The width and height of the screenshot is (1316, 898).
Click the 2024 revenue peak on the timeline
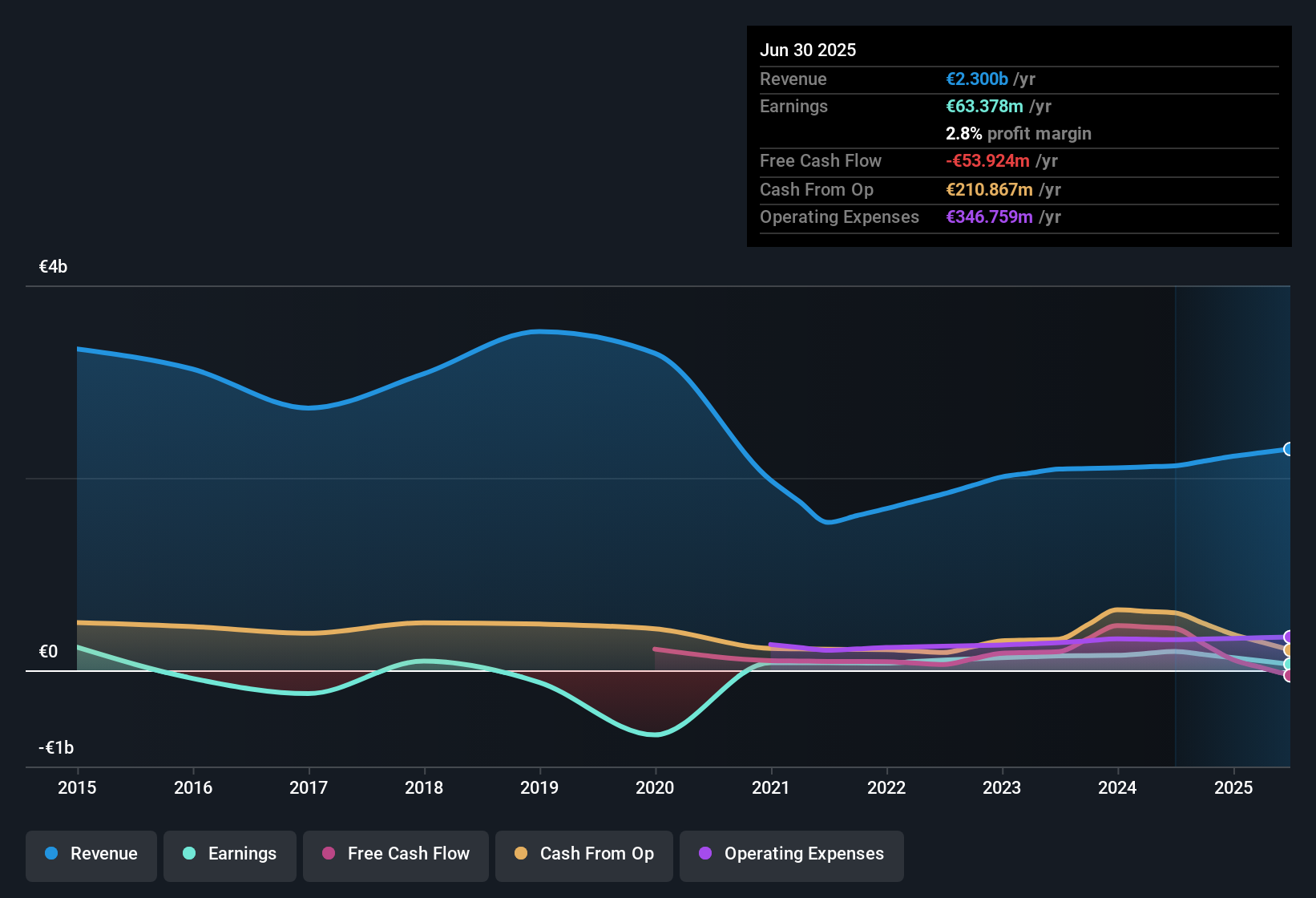pyautogui.click(x=1118, y=469)
